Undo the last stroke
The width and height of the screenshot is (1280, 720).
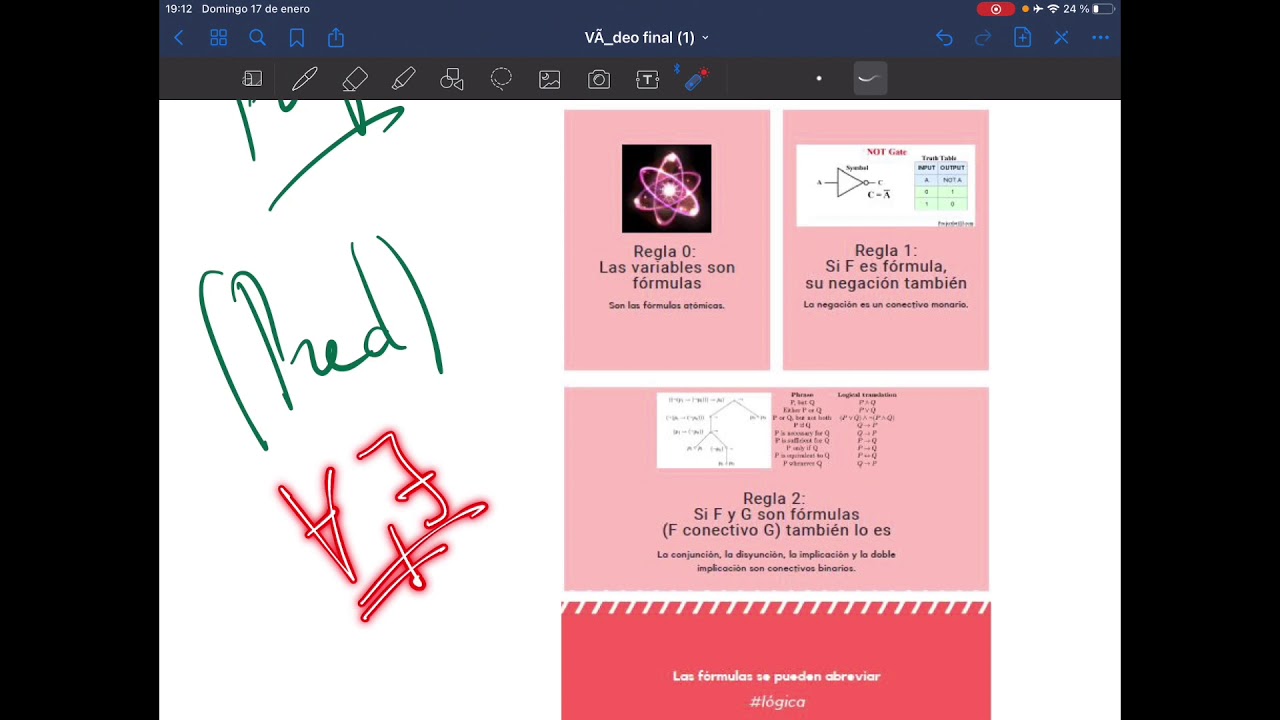pos(944,38)
